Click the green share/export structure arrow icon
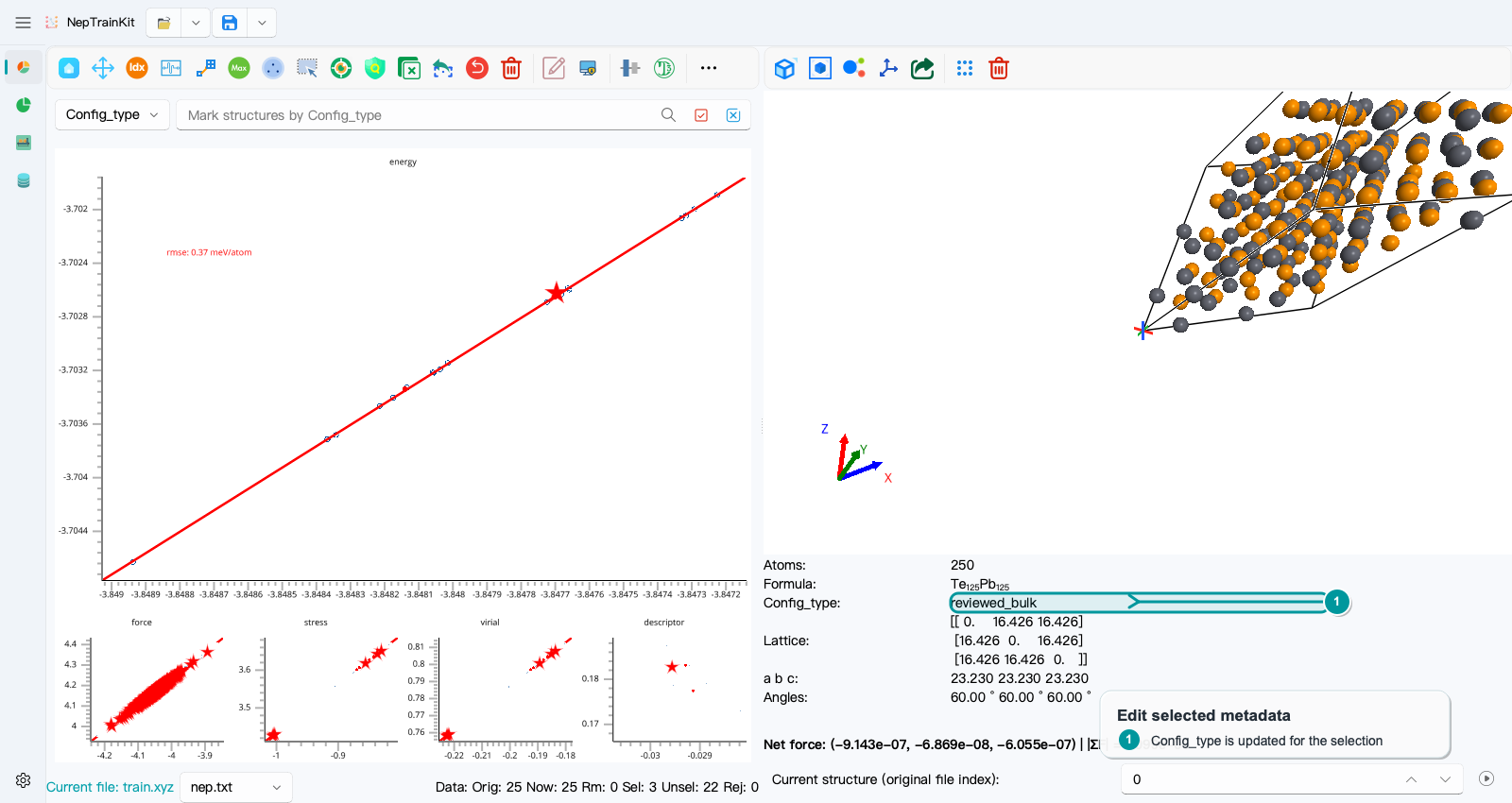 [x=922, y=68]
